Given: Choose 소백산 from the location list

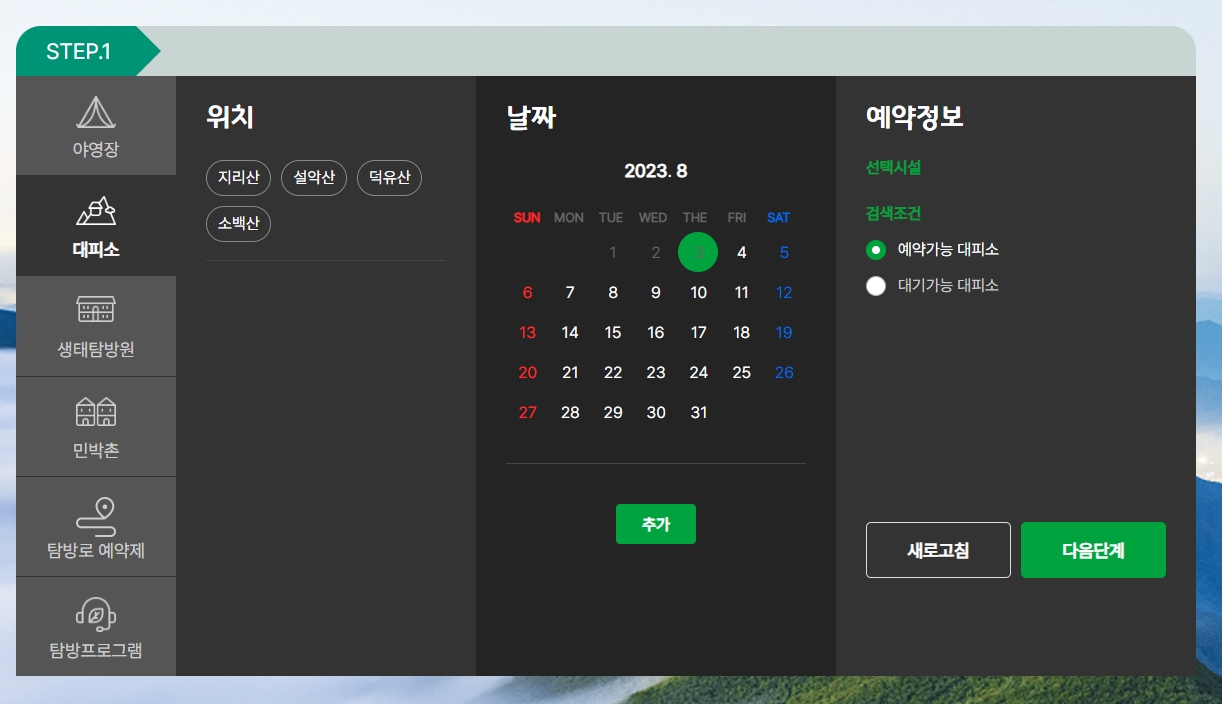Looking at the screenshot, I should 238,223.
